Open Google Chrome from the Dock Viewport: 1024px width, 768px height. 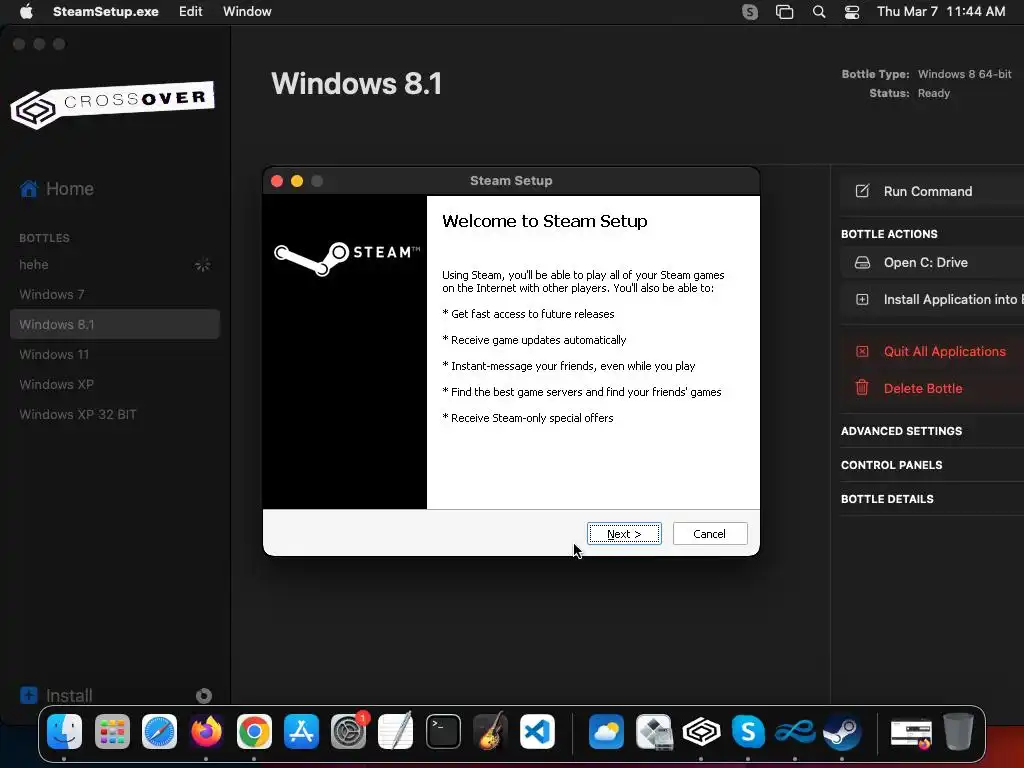[x=254, y=731]
